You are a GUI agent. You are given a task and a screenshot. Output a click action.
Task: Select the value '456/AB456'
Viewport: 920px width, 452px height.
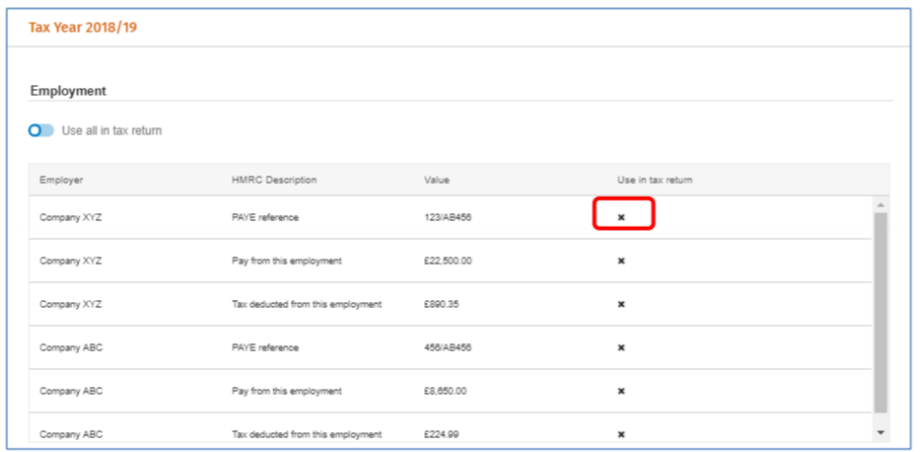pyautogui.click(x=448, y=348)
